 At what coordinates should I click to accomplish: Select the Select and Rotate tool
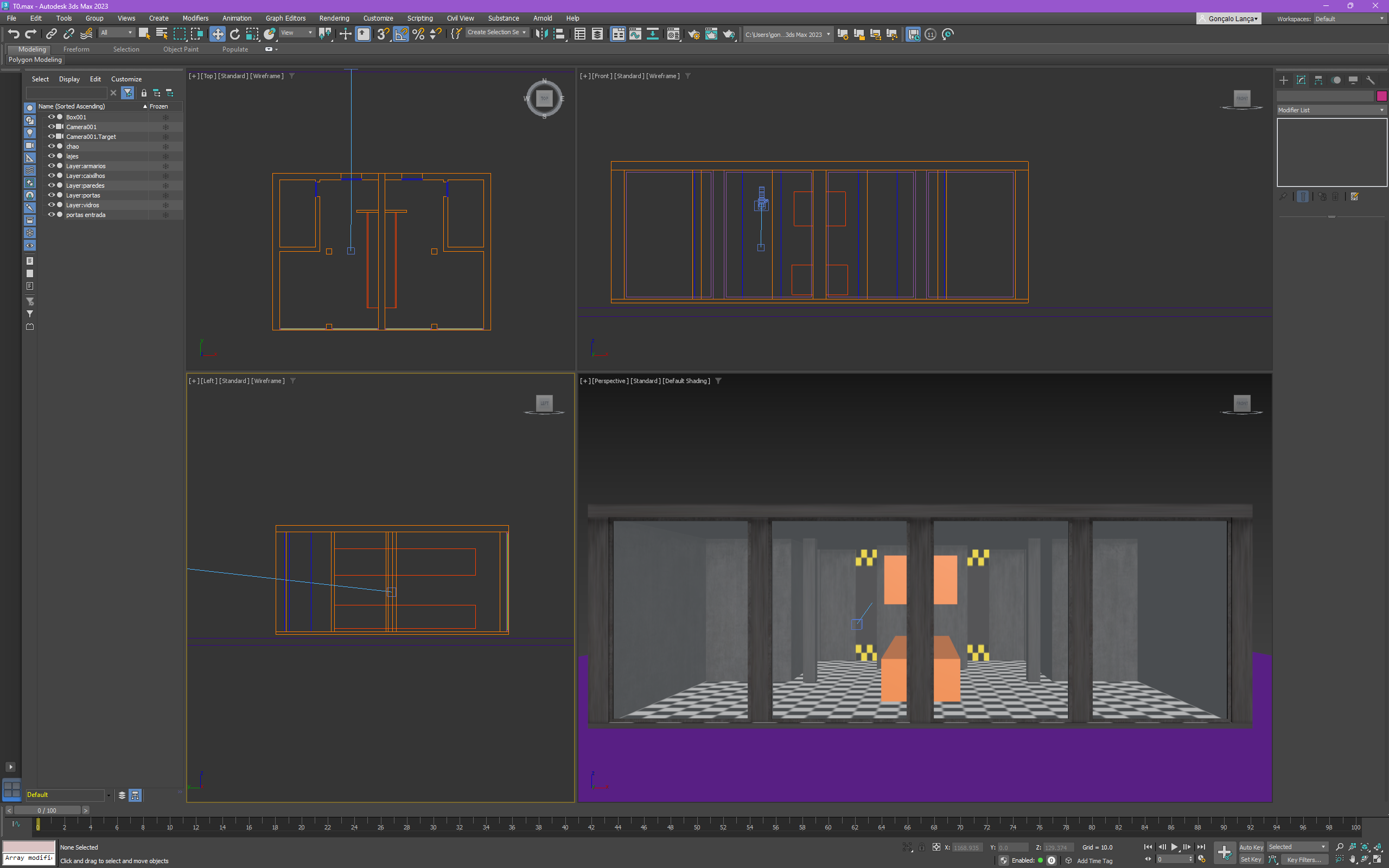coord(235,34)
